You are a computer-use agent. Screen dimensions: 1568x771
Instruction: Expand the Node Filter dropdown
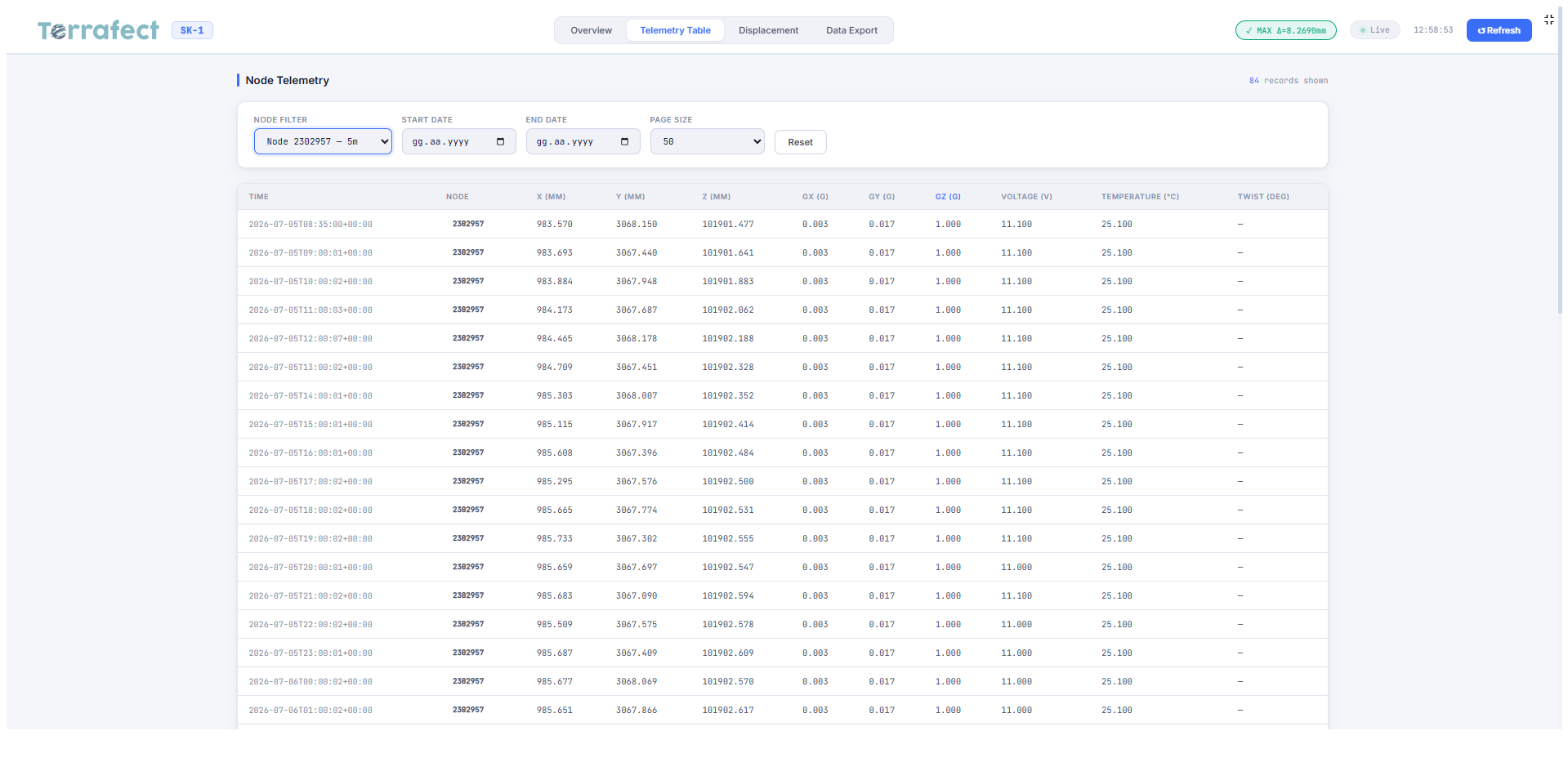323,141
